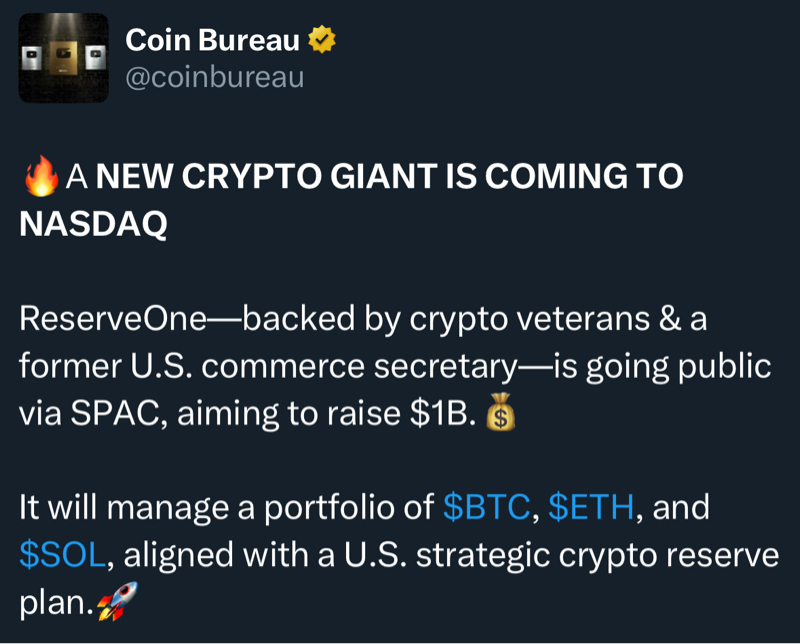Click the fire emoji before the headline
This screenshot has width=800, height=644.
click(40, 177)
